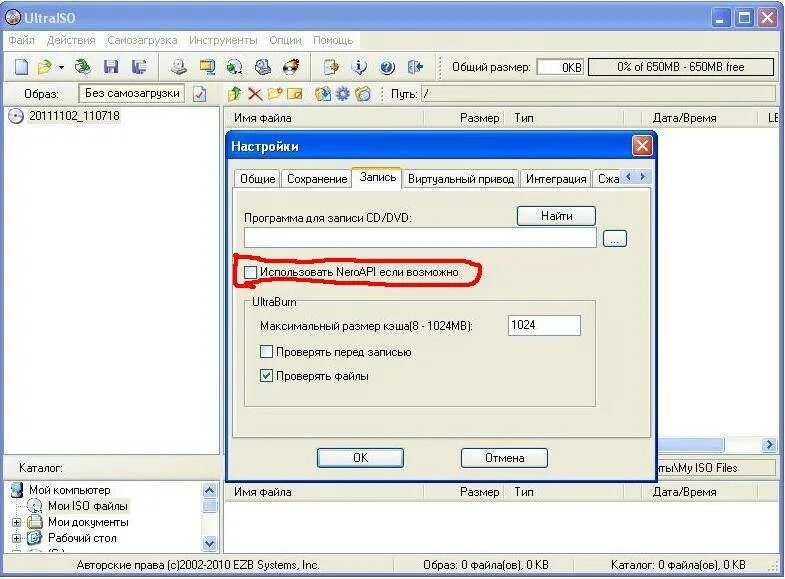
Task: Click the document with arrow toolbar icon
Action: tap(331, 67)
